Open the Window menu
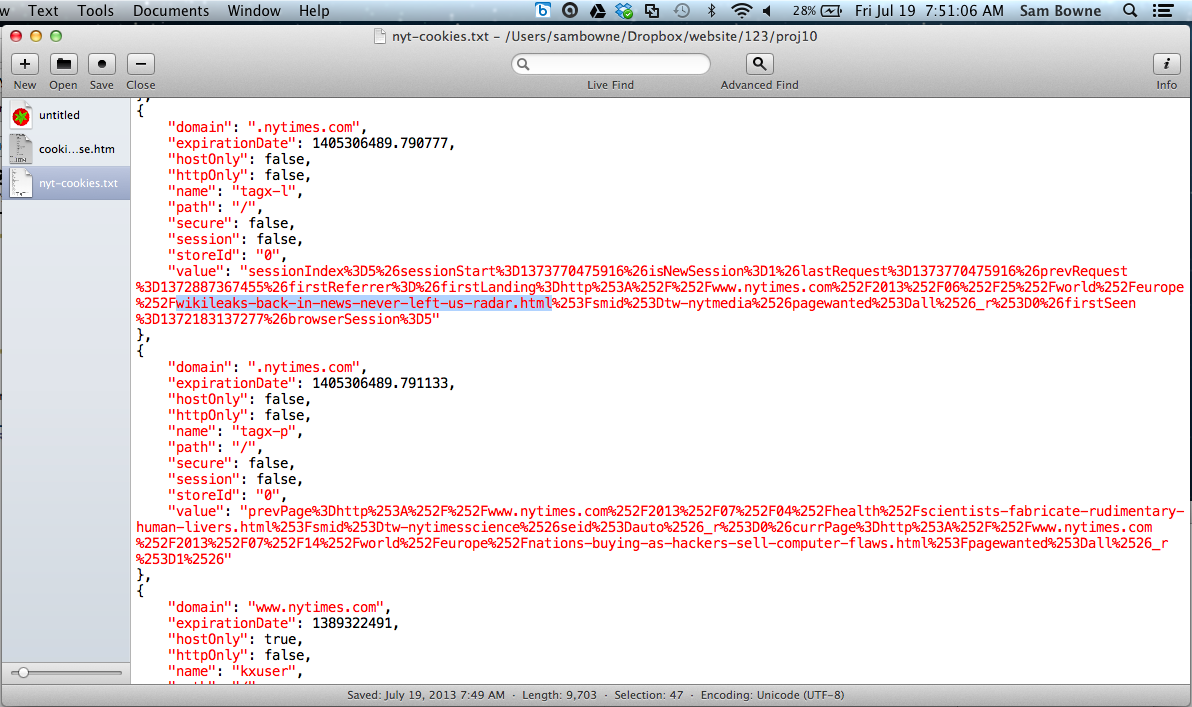This screenshot has width=1192, height=707. point(254,11)
